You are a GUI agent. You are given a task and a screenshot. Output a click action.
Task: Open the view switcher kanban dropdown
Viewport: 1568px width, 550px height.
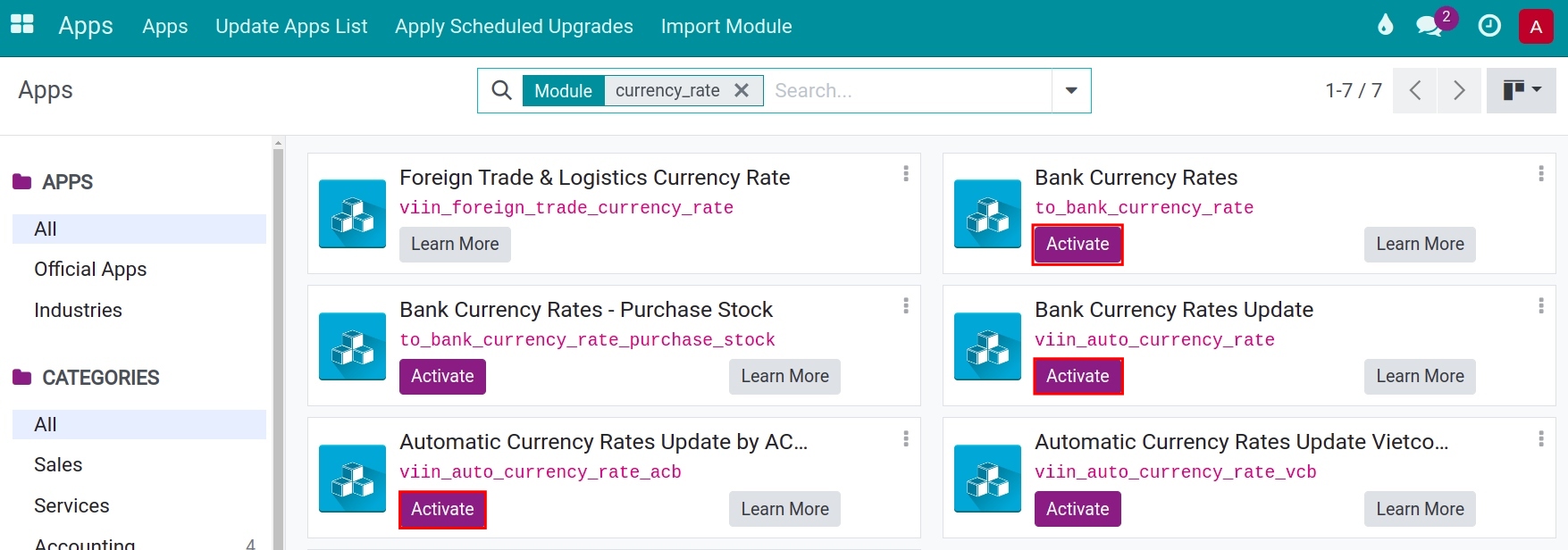coord(1521,90)
